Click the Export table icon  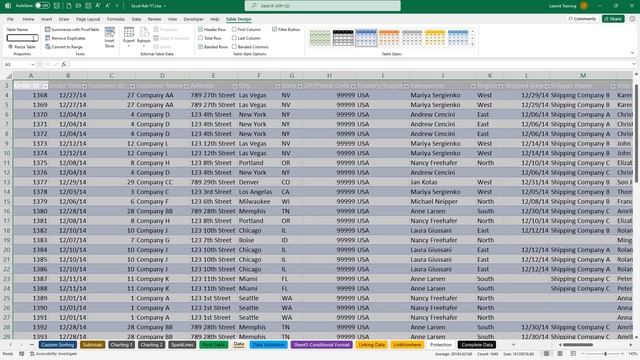pyautogui.click(x=129, y=33)
